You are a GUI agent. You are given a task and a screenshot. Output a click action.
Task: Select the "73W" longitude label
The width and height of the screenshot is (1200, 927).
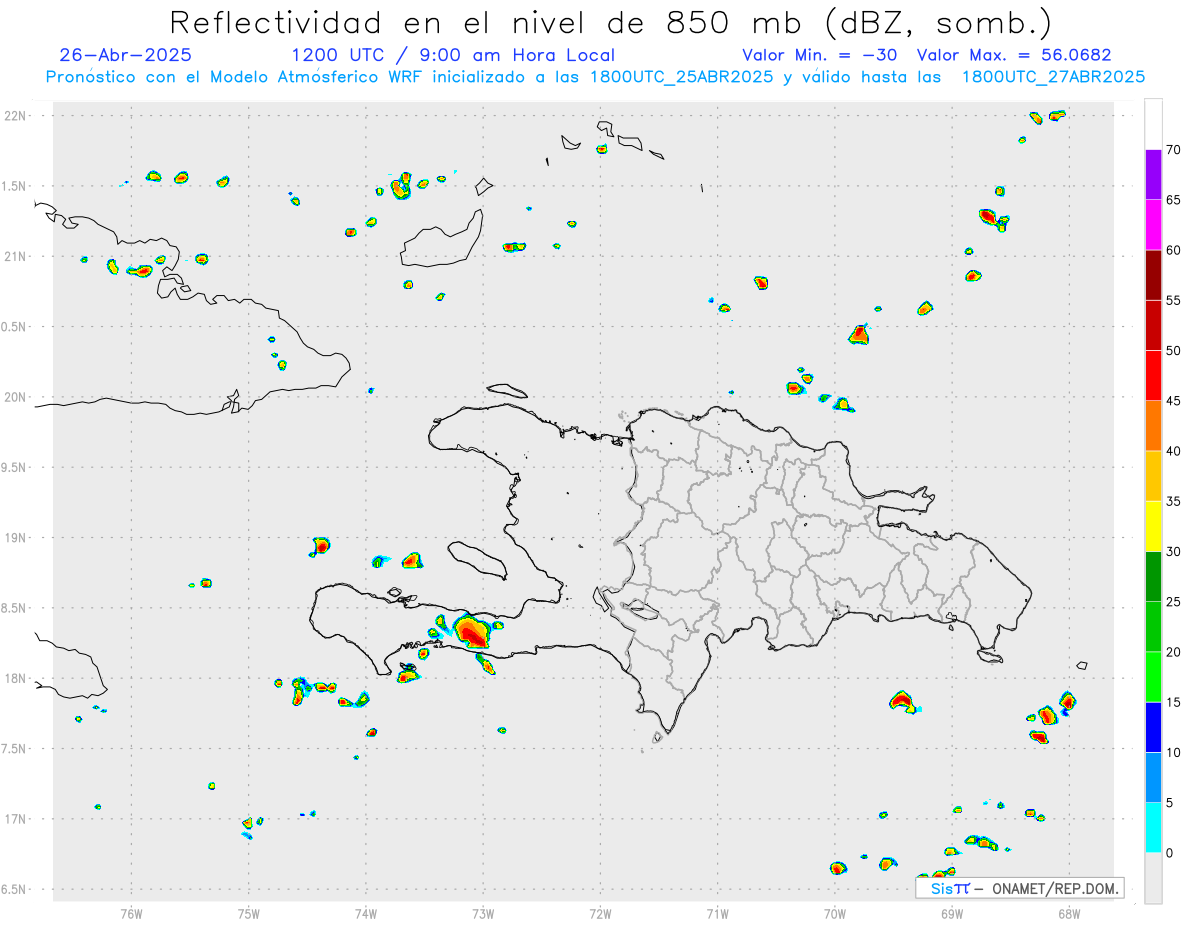point(483,914)
